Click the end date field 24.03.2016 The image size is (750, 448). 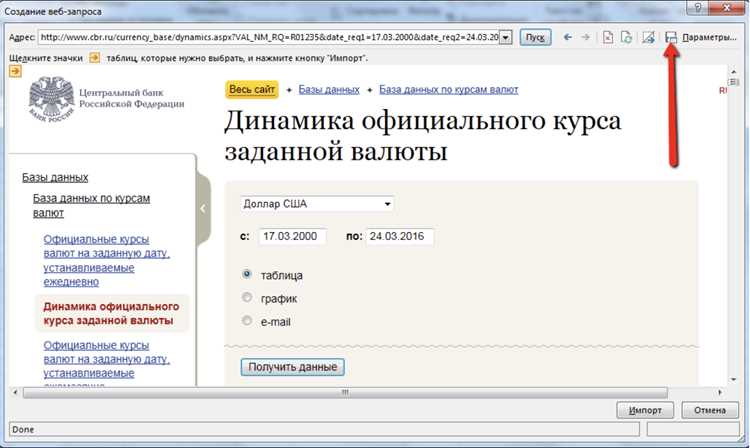pyautogui.click(x=400, y=237)
